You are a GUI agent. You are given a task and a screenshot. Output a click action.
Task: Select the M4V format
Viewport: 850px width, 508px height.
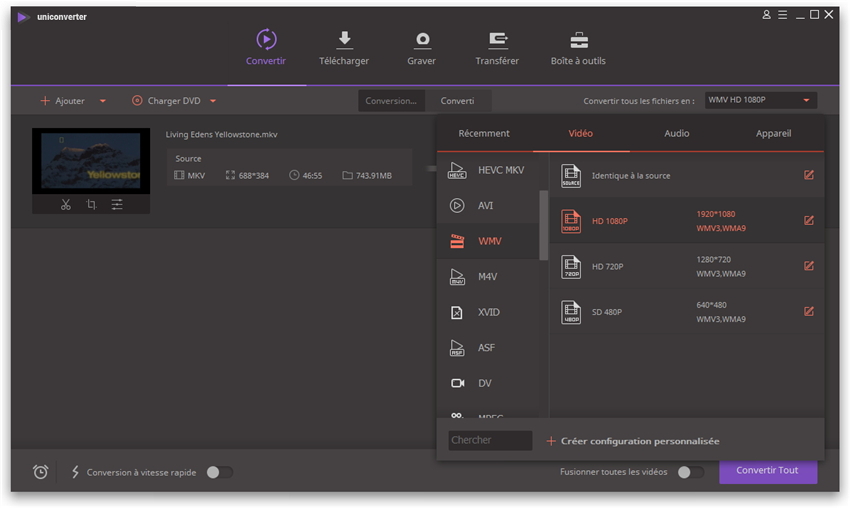tap(488, 276)
